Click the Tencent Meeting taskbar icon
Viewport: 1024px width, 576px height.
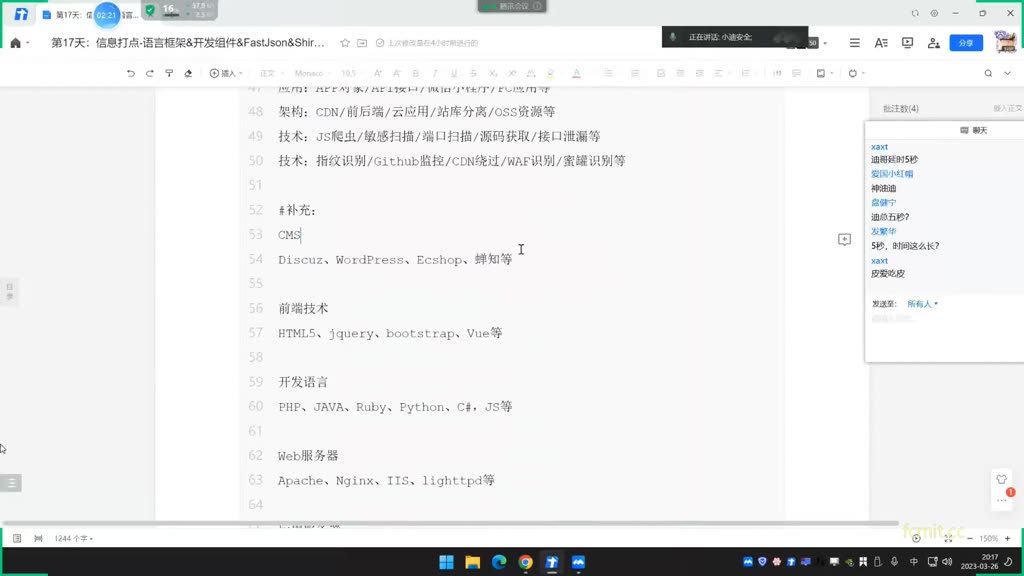pos(578,562)
